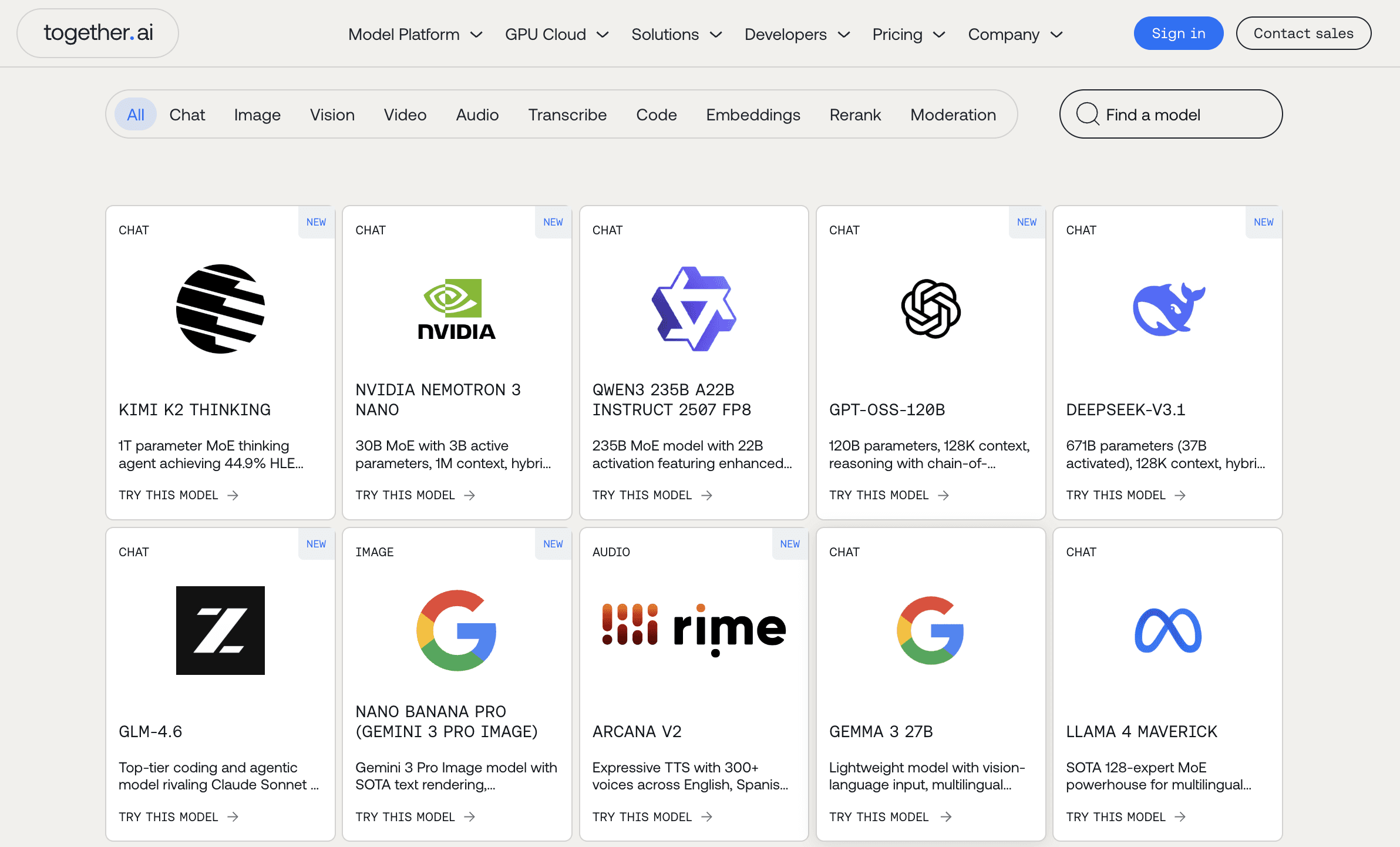Click the rime logo on the Arcana V2 card
The image size is (1400, 847).
pyautogui.click(x=694, y=629)
